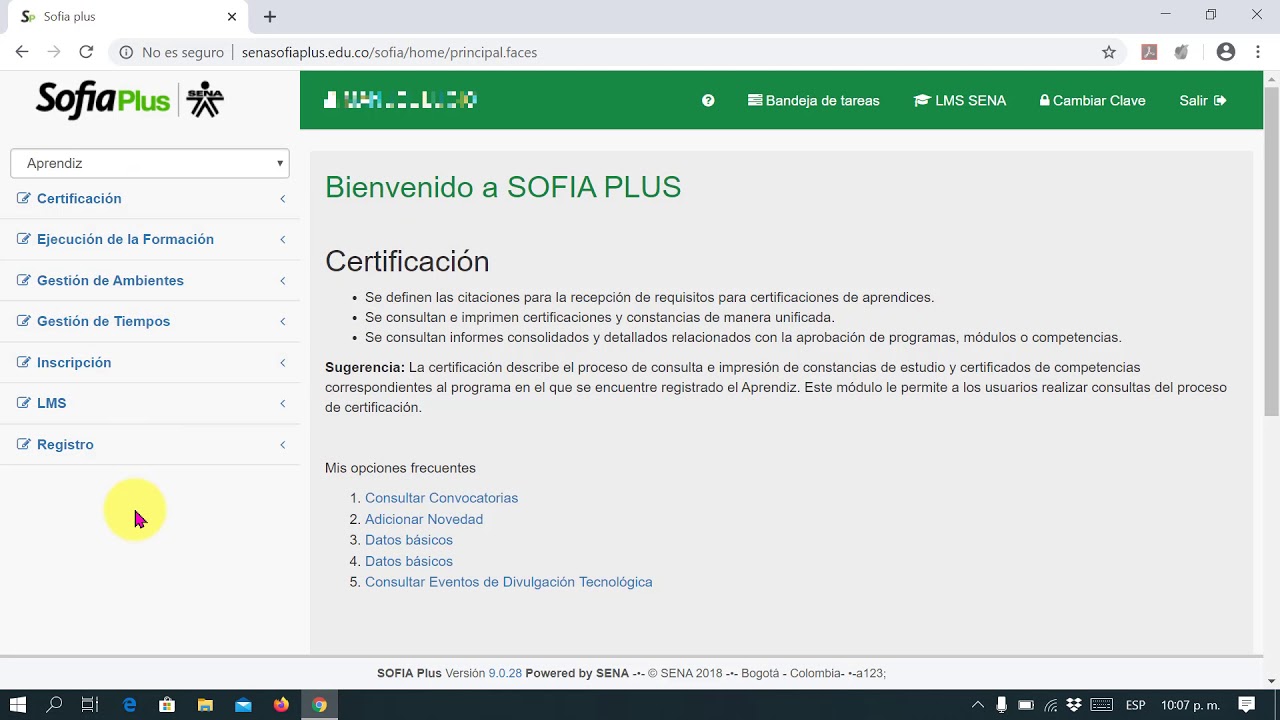The height and width of the screenshot is (720, 1280).
Task: Close the Sofia plus tab
Action: click(232, 16)
